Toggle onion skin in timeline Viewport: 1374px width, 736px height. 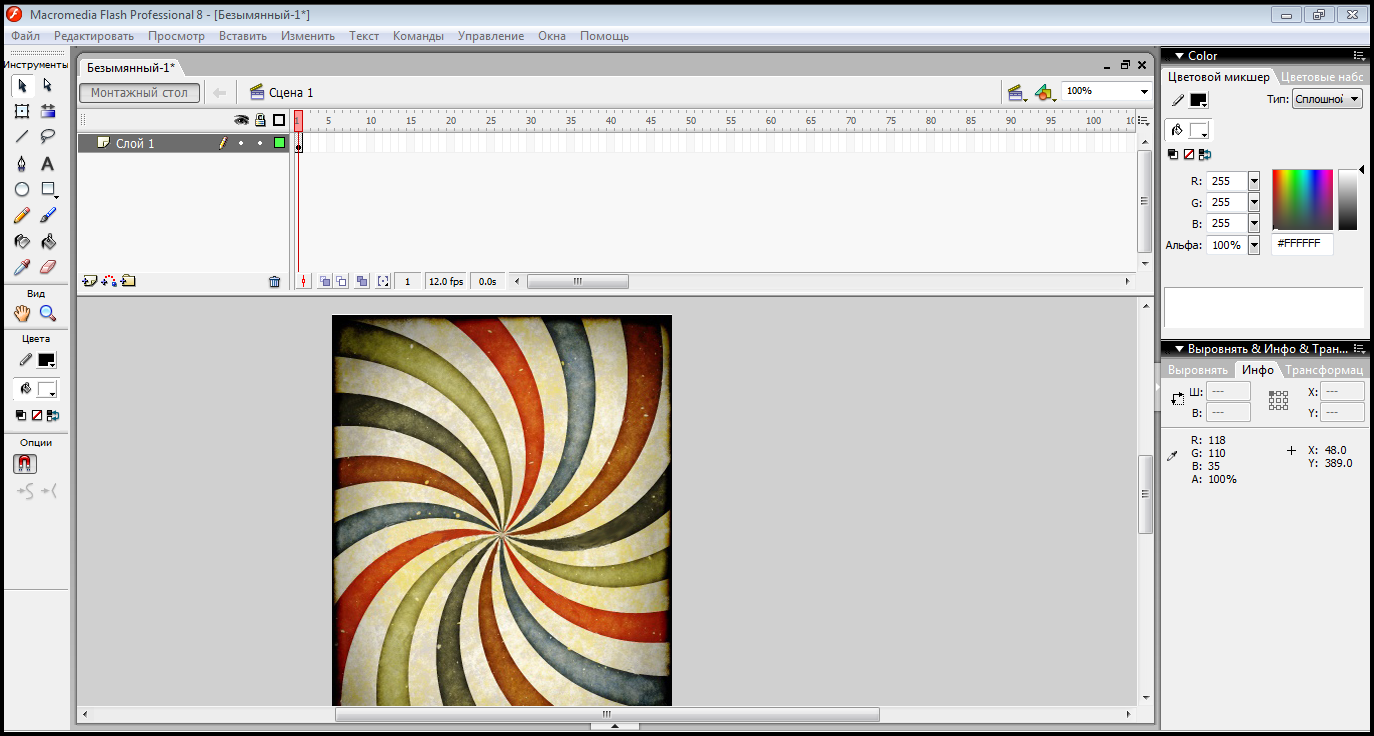(324, 282)
